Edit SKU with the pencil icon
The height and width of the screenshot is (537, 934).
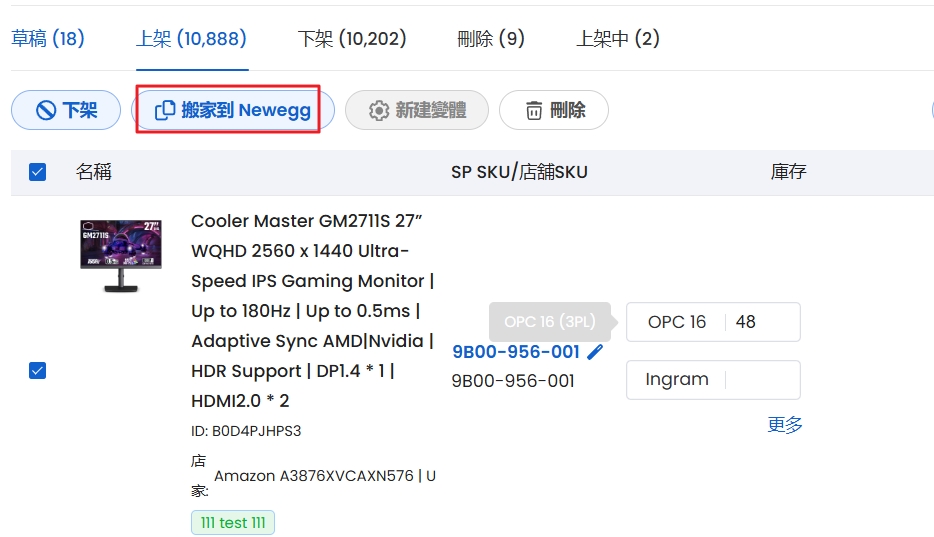coord(595,352)
